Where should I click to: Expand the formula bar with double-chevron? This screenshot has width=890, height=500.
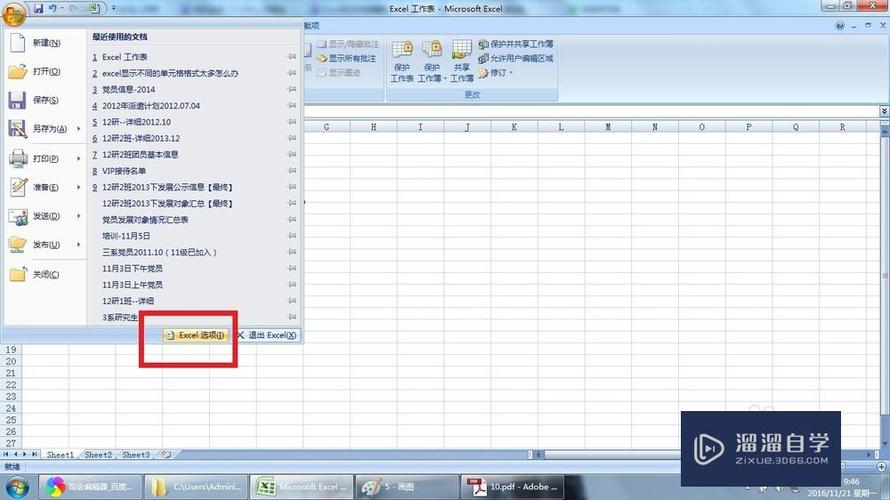(884, 111)
